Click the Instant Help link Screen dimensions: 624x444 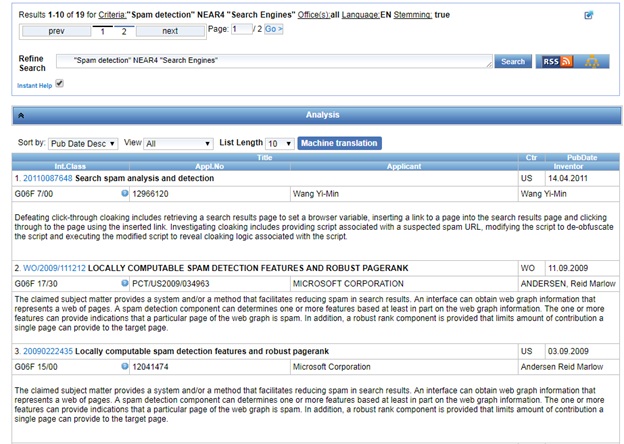point(35,86)
